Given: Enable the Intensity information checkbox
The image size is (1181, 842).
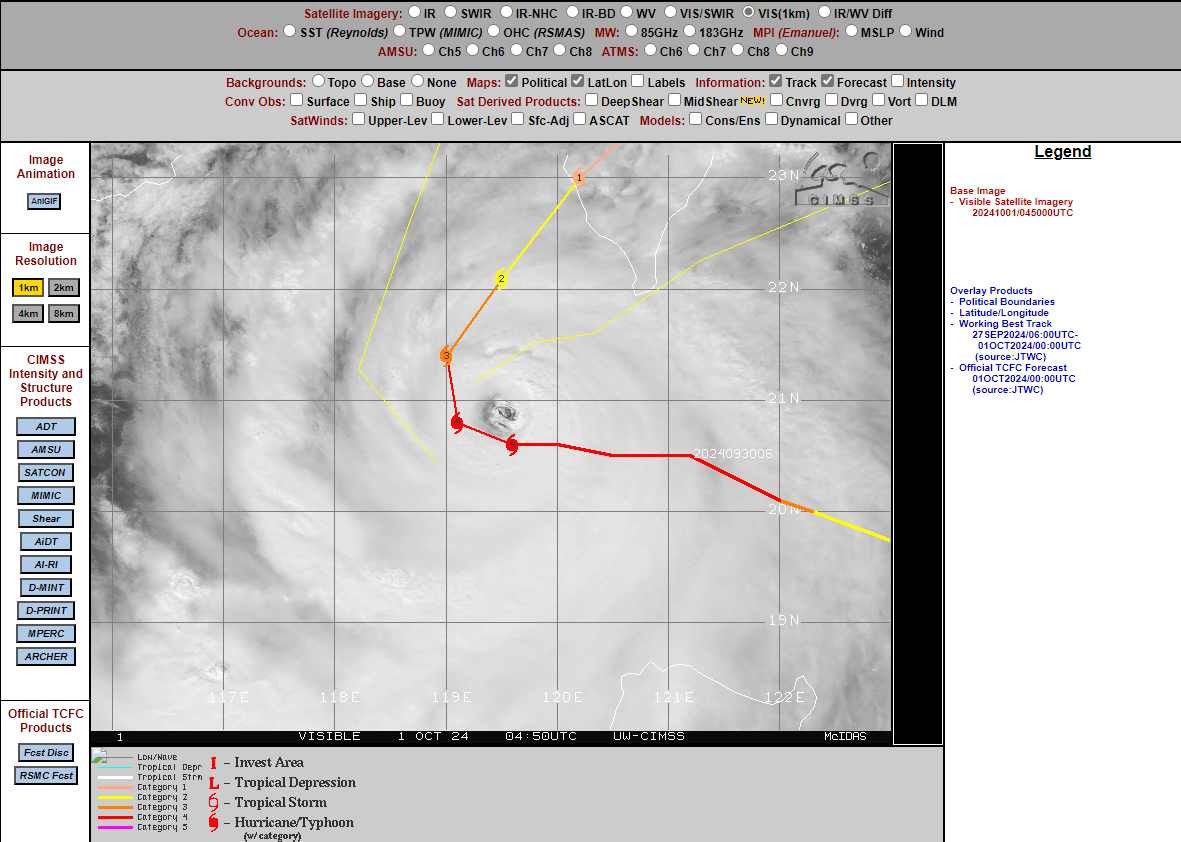Looking at the screenshot, I should pyautogui.click(x=897, y=81).
